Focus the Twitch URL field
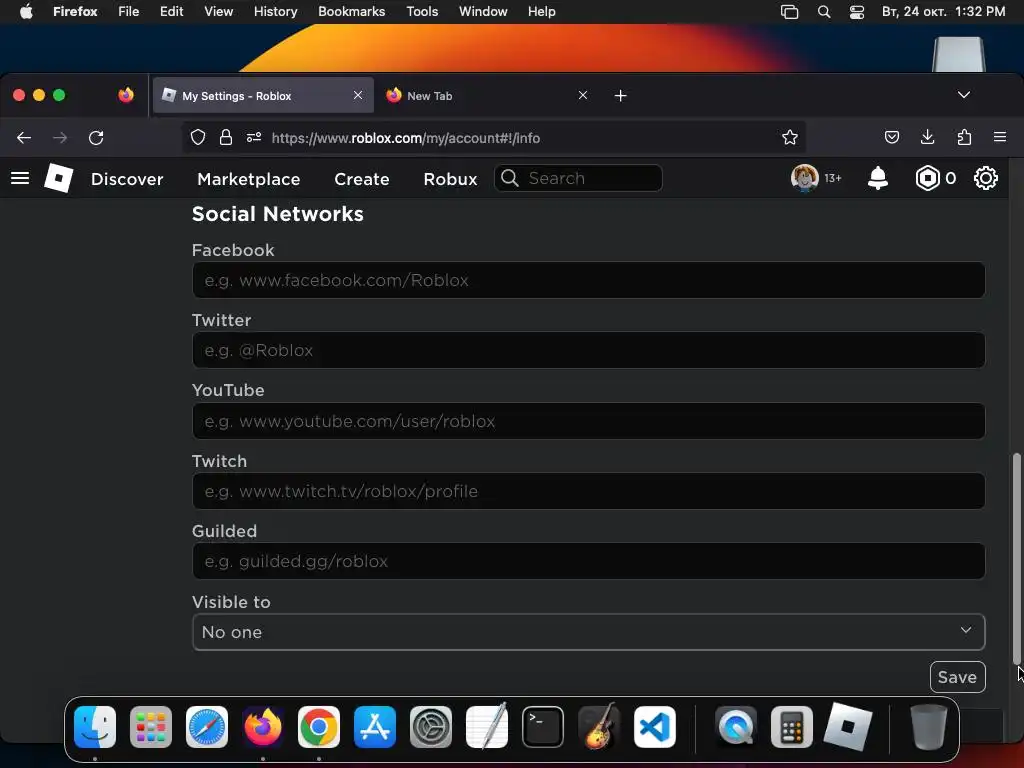 point(588,491)
